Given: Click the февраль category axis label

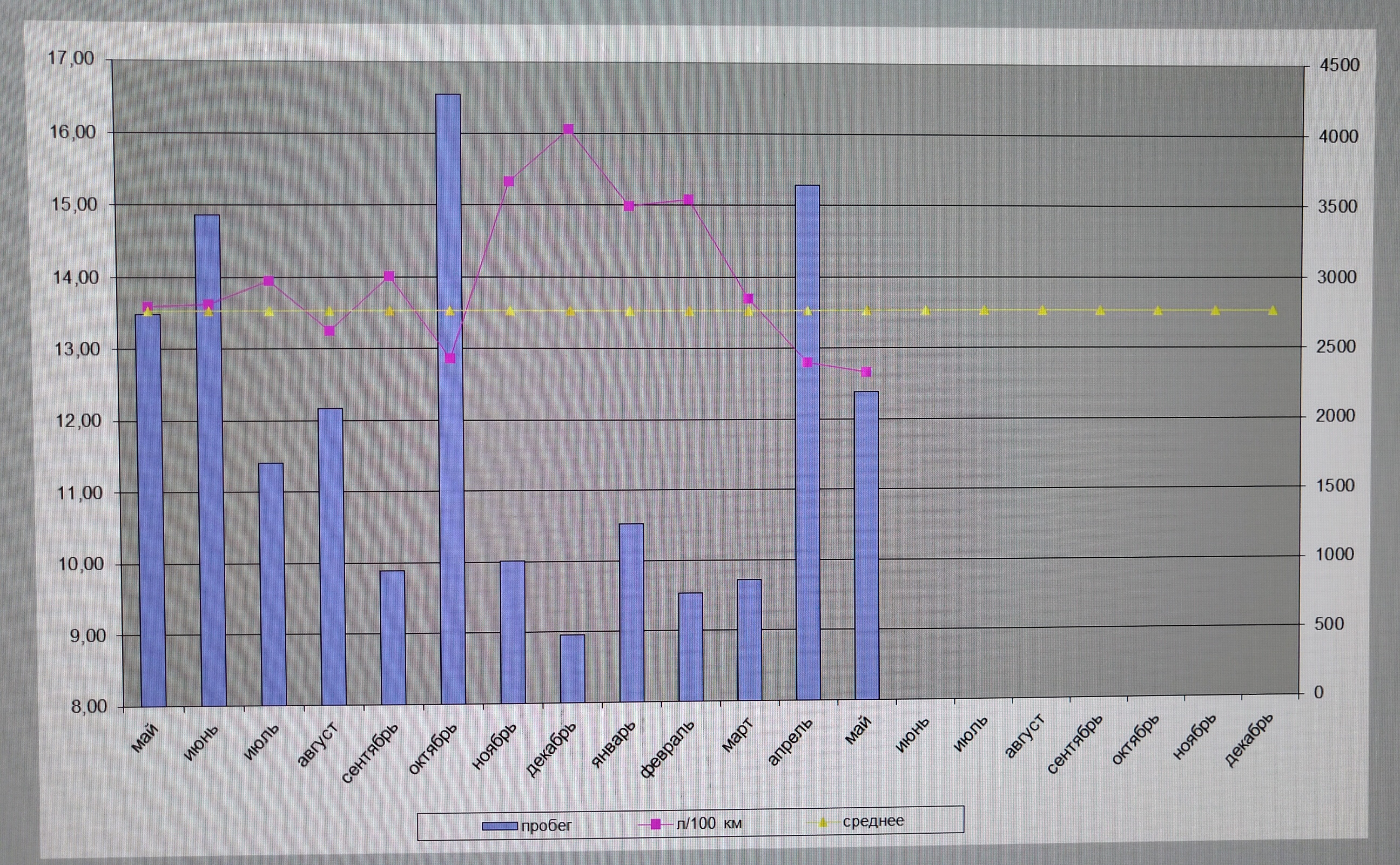Looking at the screenshot, I should coord(668,748).
